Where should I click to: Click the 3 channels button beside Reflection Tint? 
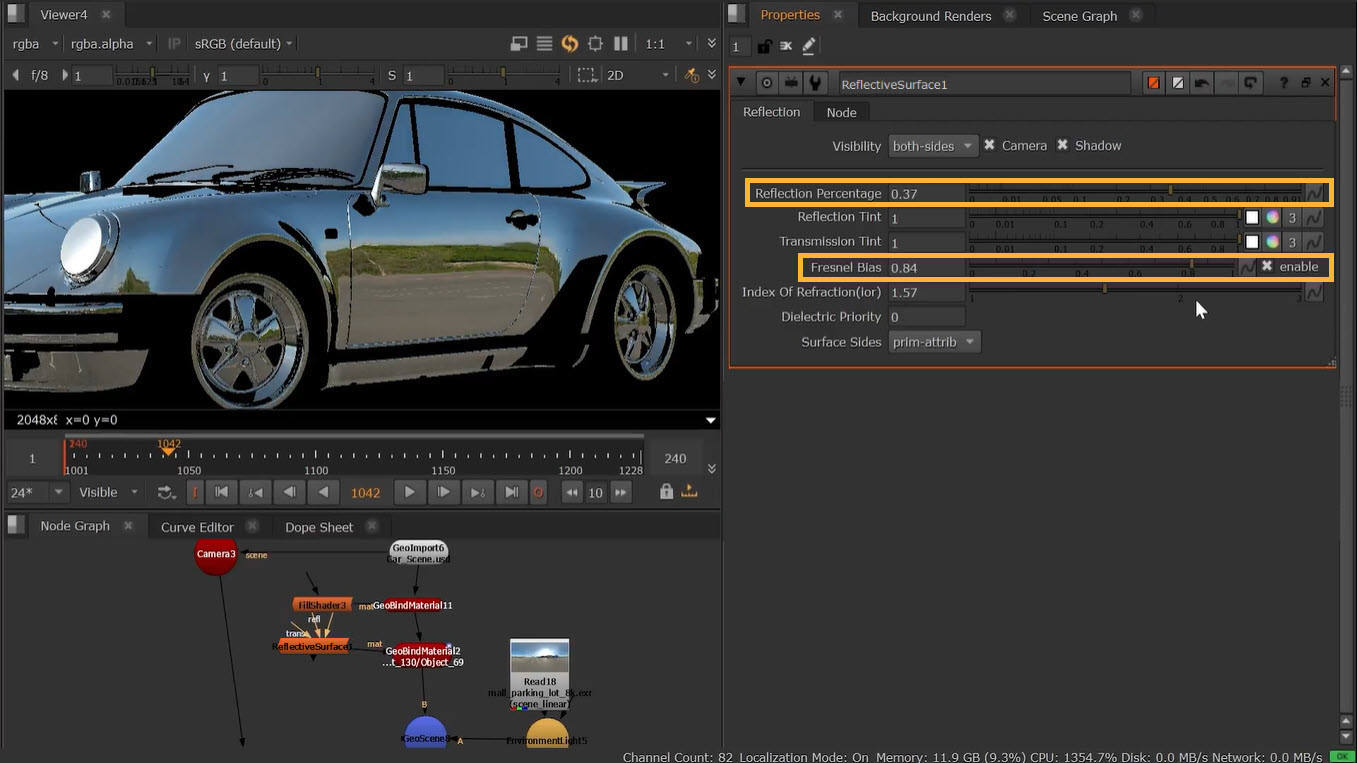tap(1290, 217)
